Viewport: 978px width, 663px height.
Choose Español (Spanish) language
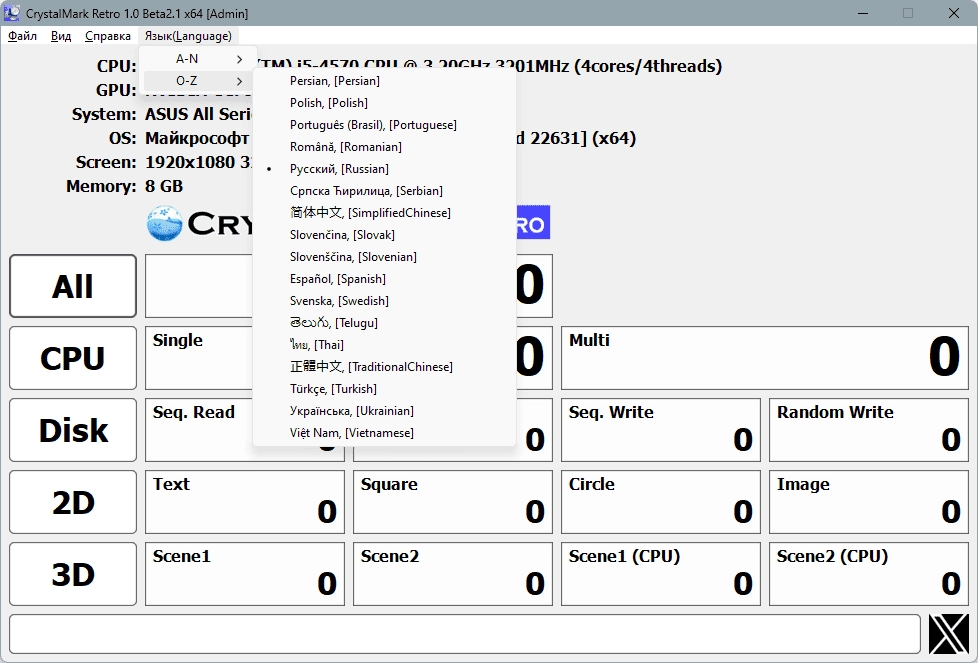click(384, 279)
